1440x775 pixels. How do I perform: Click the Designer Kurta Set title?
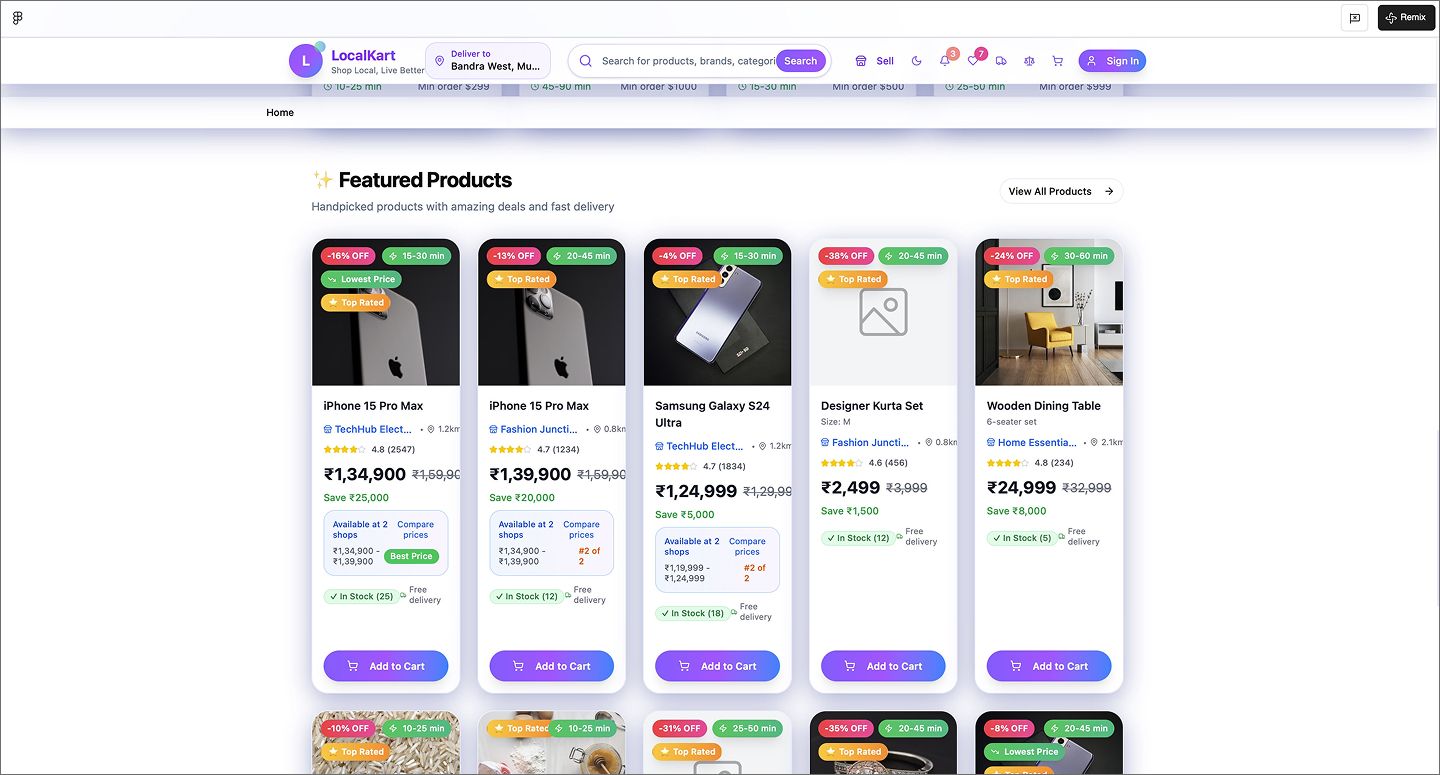(x=872, y=406)
